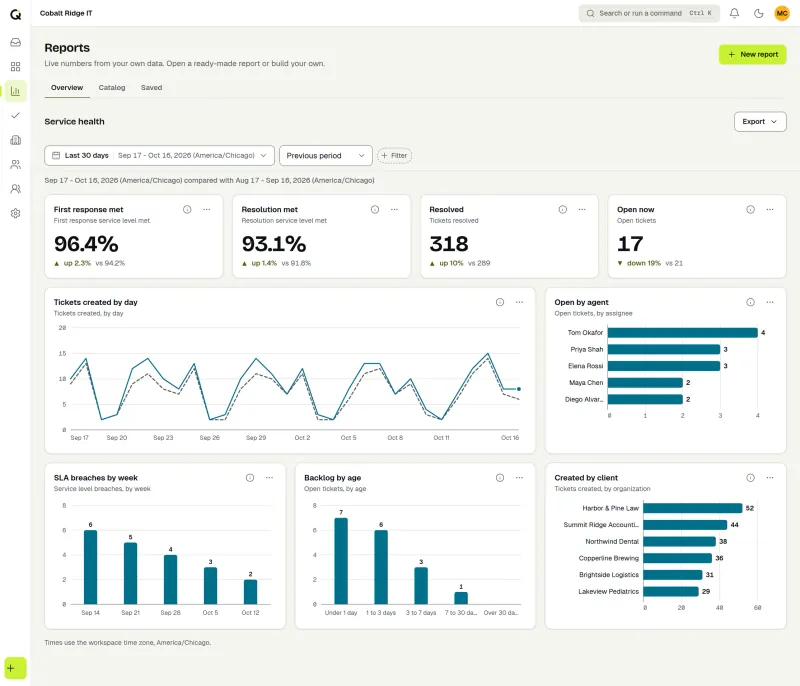Open the organizations building icon in sidebar
The image size is (800, 686).
[16, 140]
